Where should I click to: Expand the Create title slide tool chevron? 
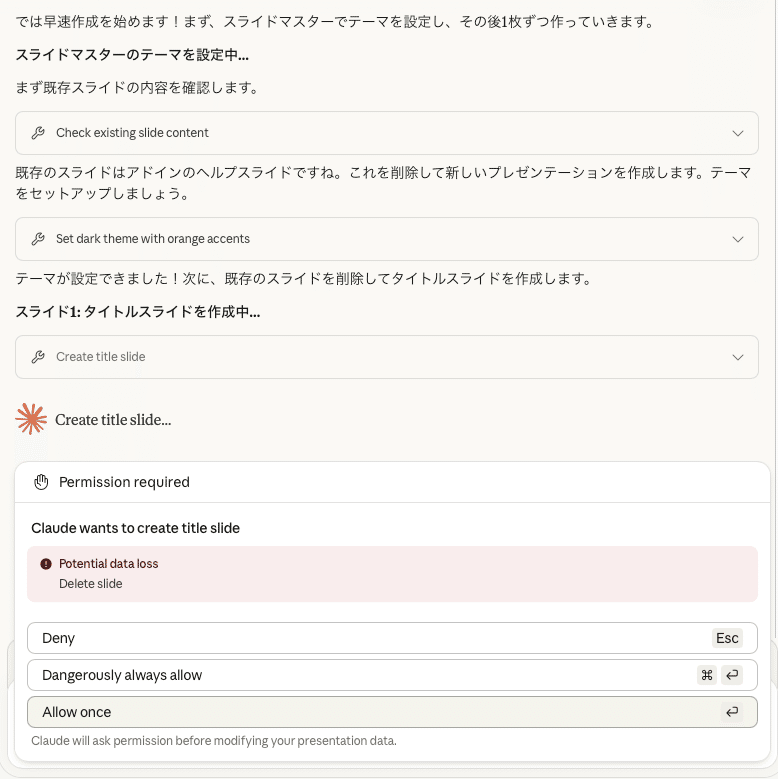click(738, 357)
